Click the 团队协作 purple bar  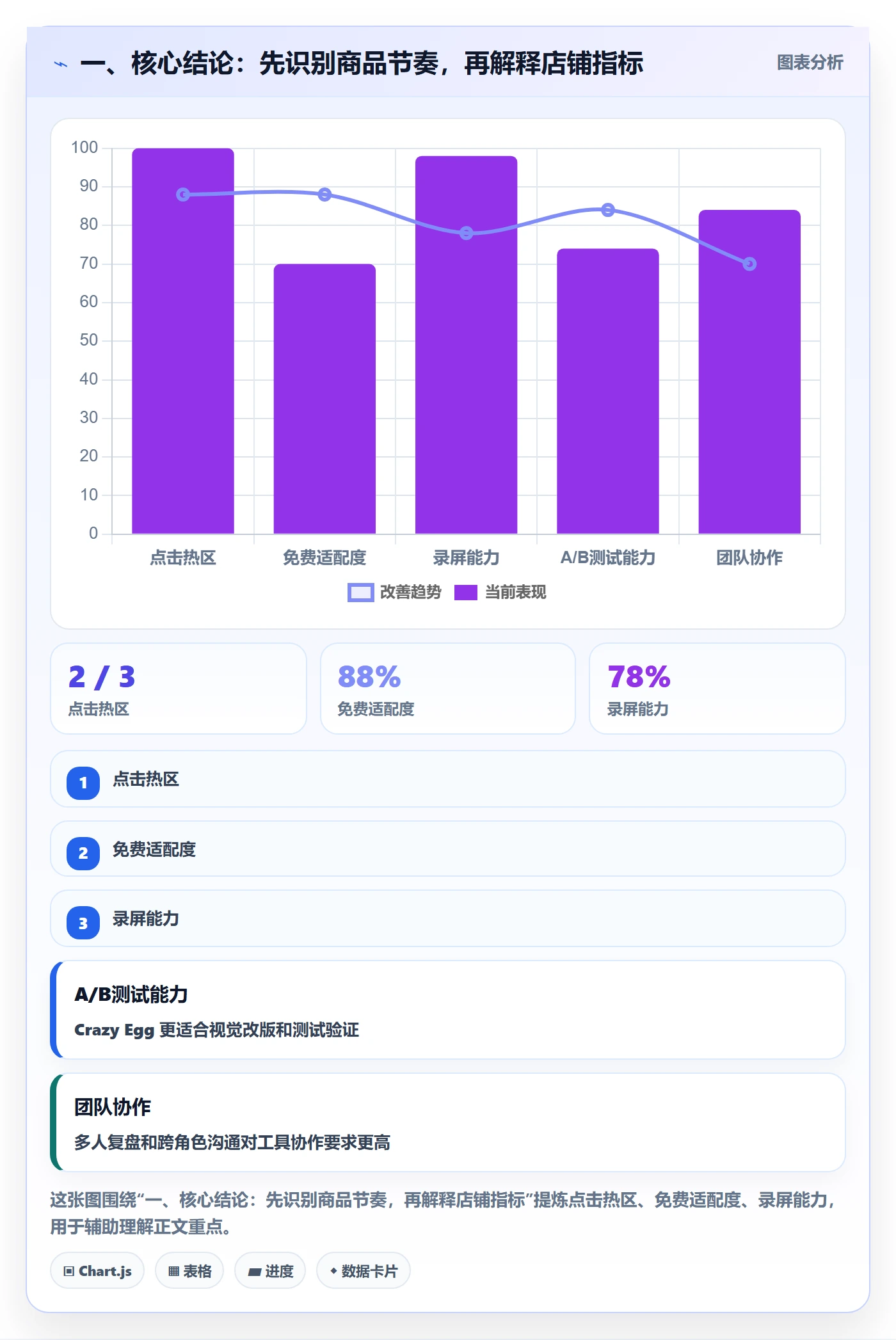[749, 372]
